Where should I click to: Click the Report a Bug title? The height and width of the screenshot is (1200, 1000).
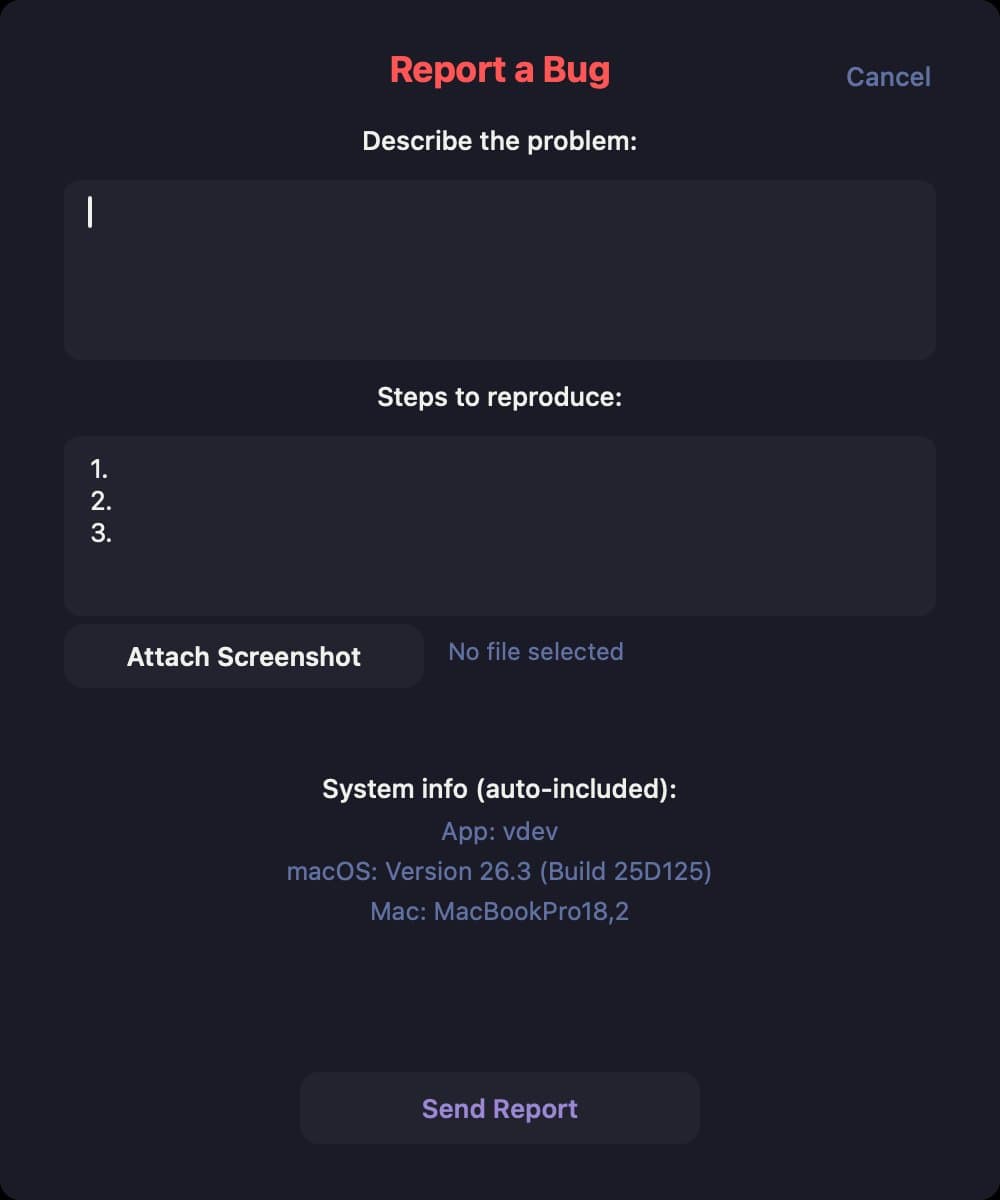(x=499, y=70)
